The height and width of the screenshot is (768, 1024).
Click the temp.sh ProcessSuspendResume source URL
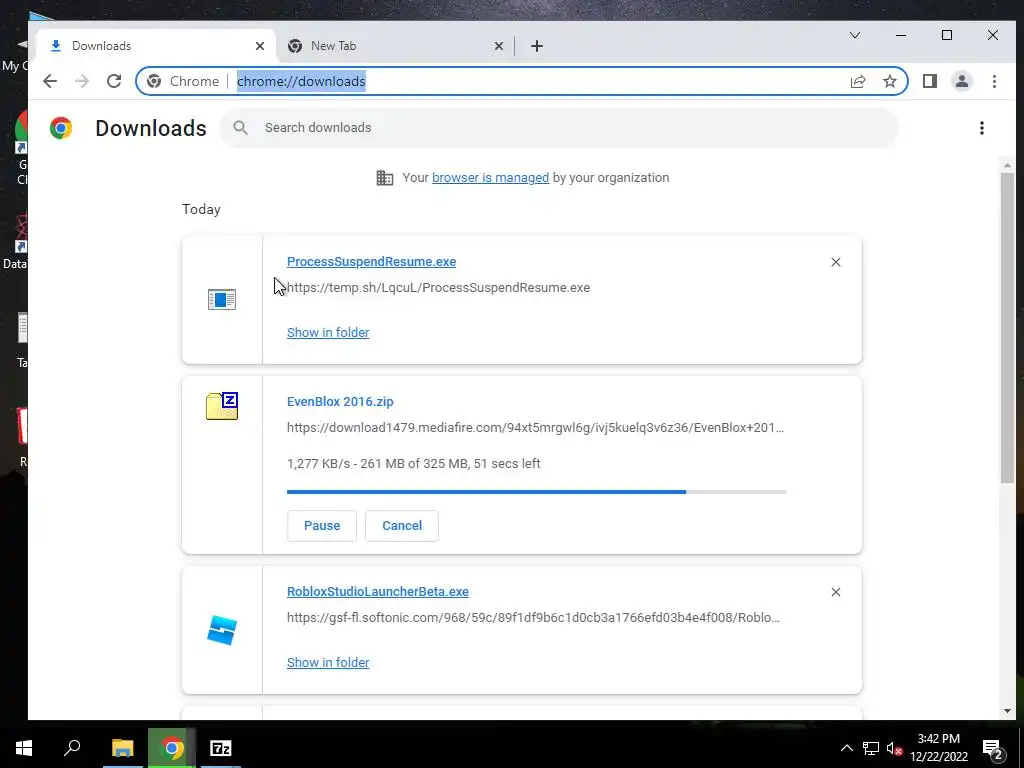click(x=438, y=288)
